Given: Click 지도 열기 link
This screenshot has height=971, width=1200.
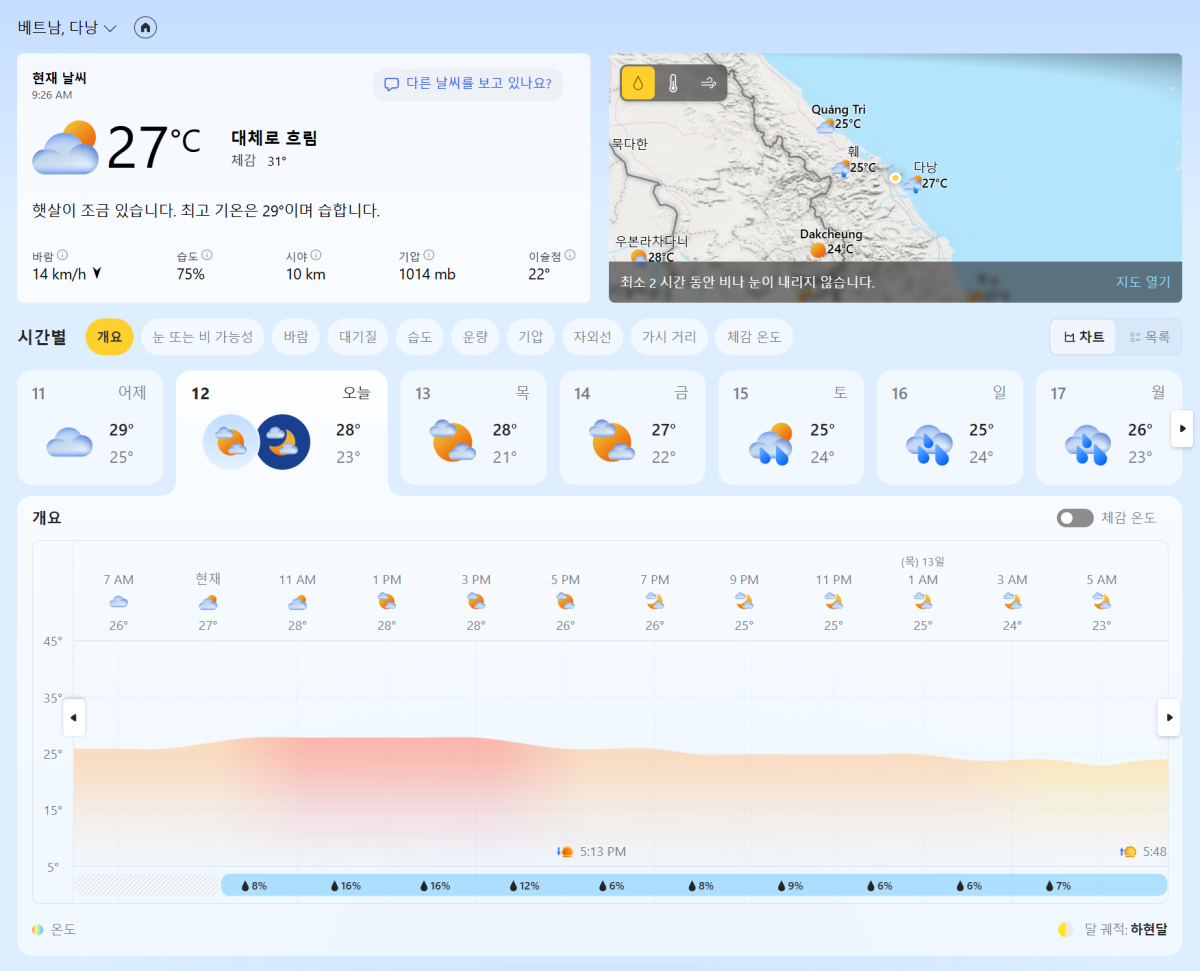Looking at the screenshot, I should point(1143,282).
